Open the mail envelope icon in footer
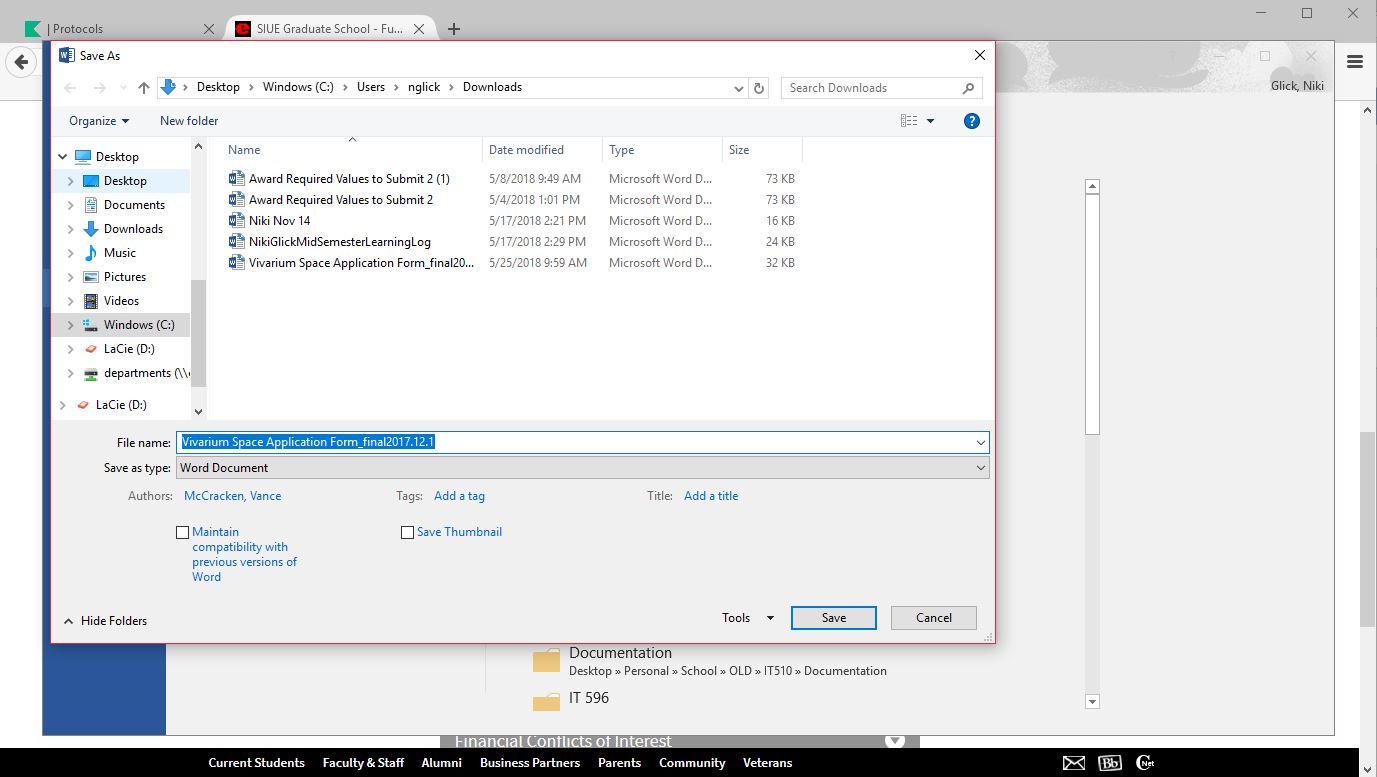Screen dimensions: 1377x777 tap(1073, 763)
